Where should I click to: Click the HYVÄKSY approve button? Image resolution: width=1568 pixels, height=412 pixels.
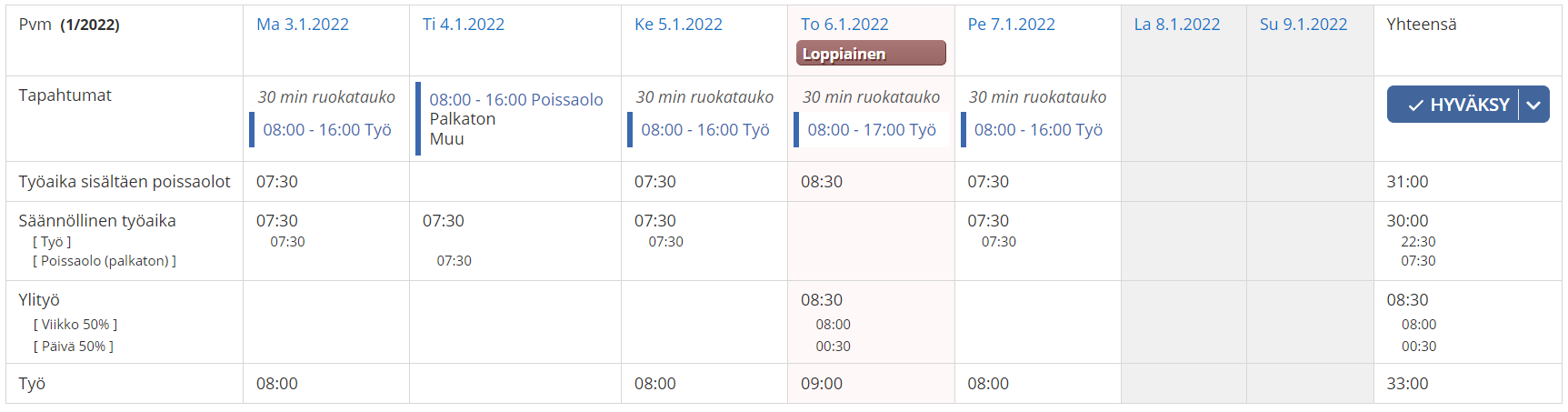click(1453, 105)
